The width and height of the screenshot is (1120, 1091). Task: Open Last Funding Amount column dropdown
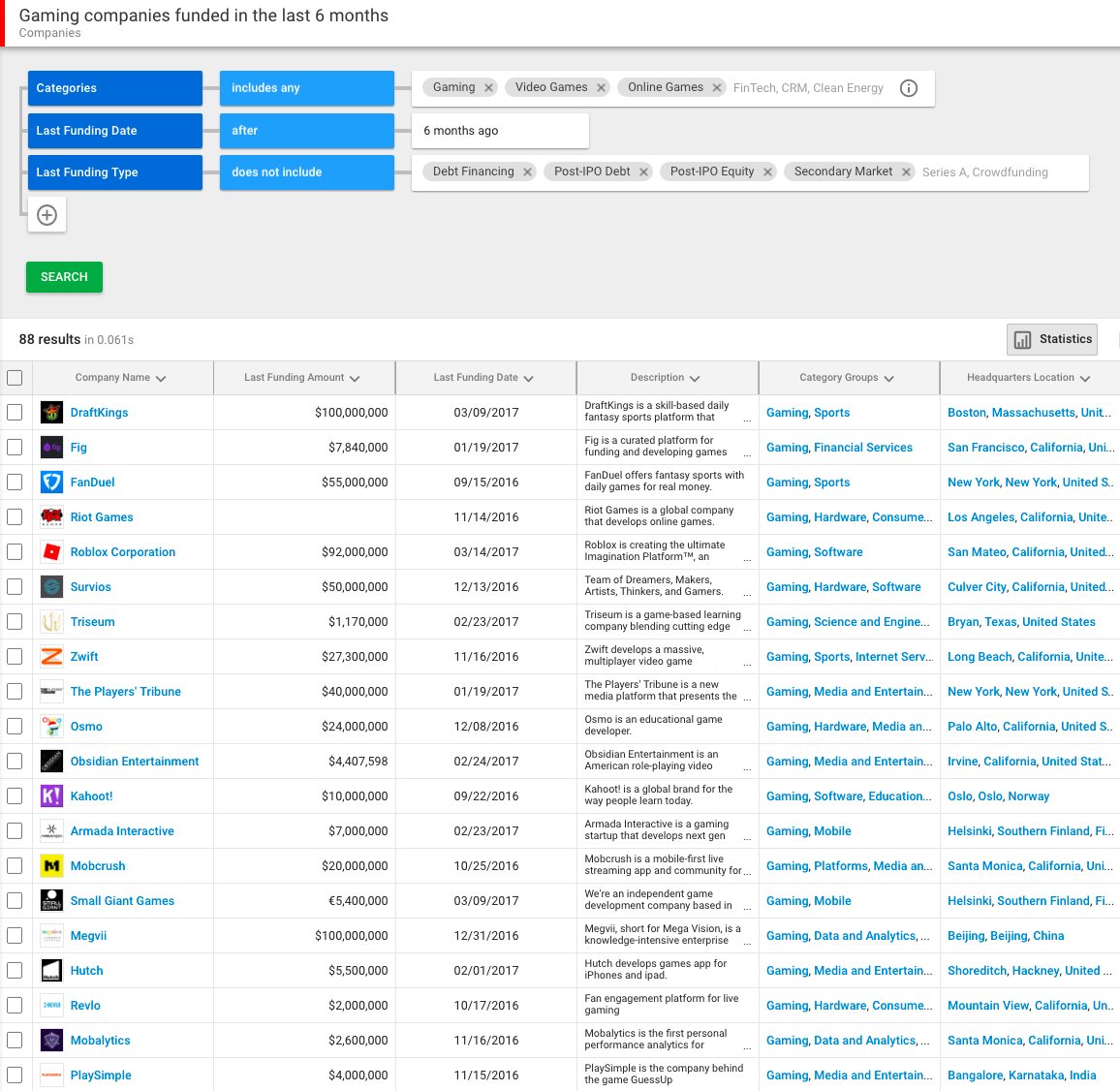(355, 379)
